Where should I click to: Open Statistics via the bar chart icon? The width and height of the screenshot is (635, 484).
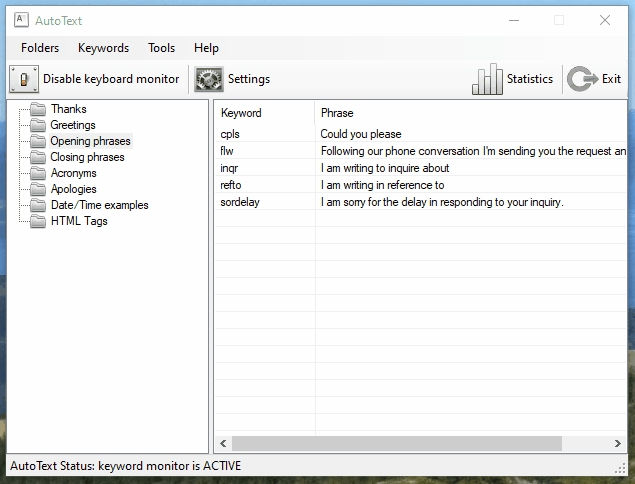coord(487,79)
